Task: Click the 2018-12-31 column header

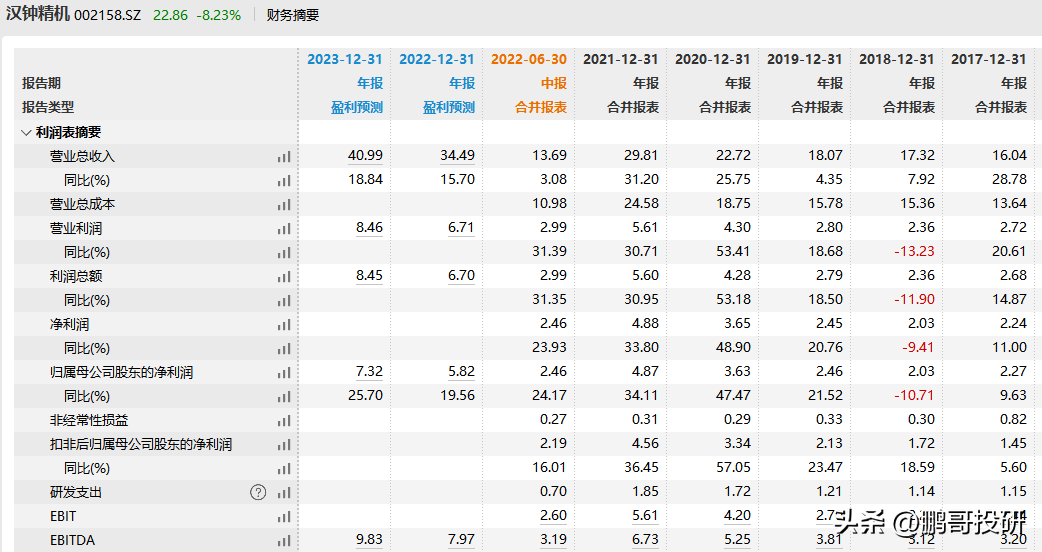Action: (x=896, y=59)
